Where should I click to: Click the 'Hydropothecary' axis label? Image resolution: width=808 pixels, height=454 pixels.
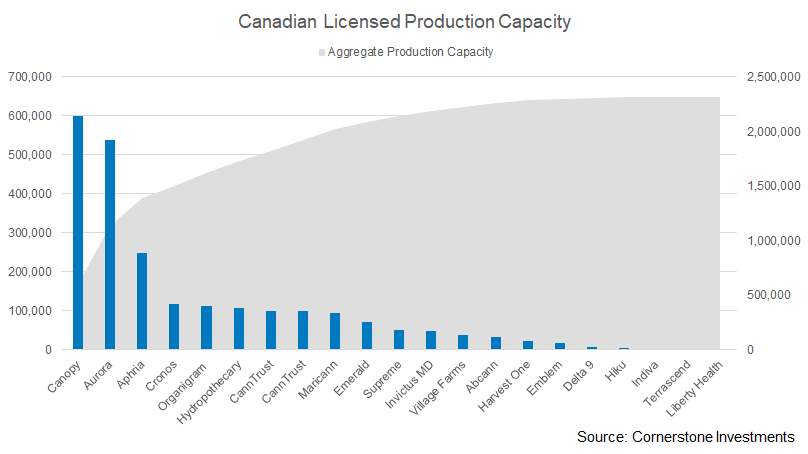click(209, 392)
